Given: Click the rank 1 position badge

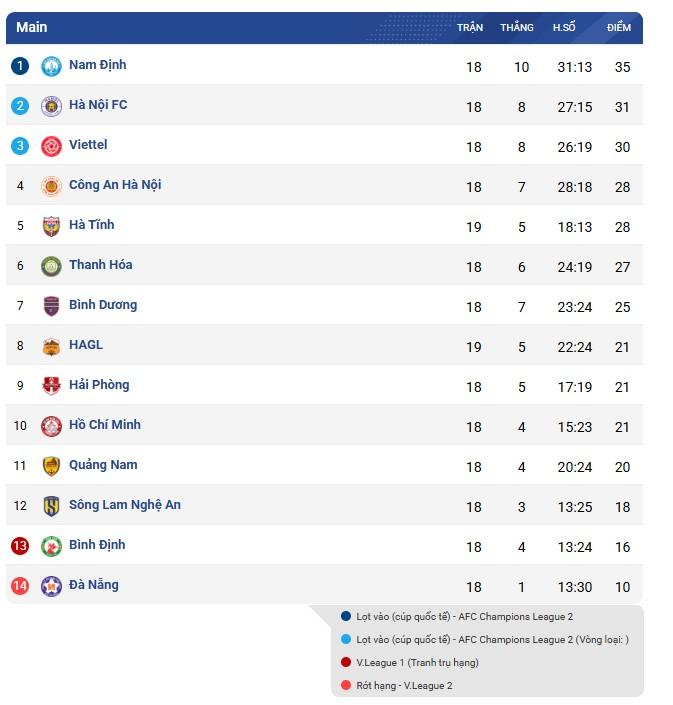Looking at the screenshot, I should [20, 66].
